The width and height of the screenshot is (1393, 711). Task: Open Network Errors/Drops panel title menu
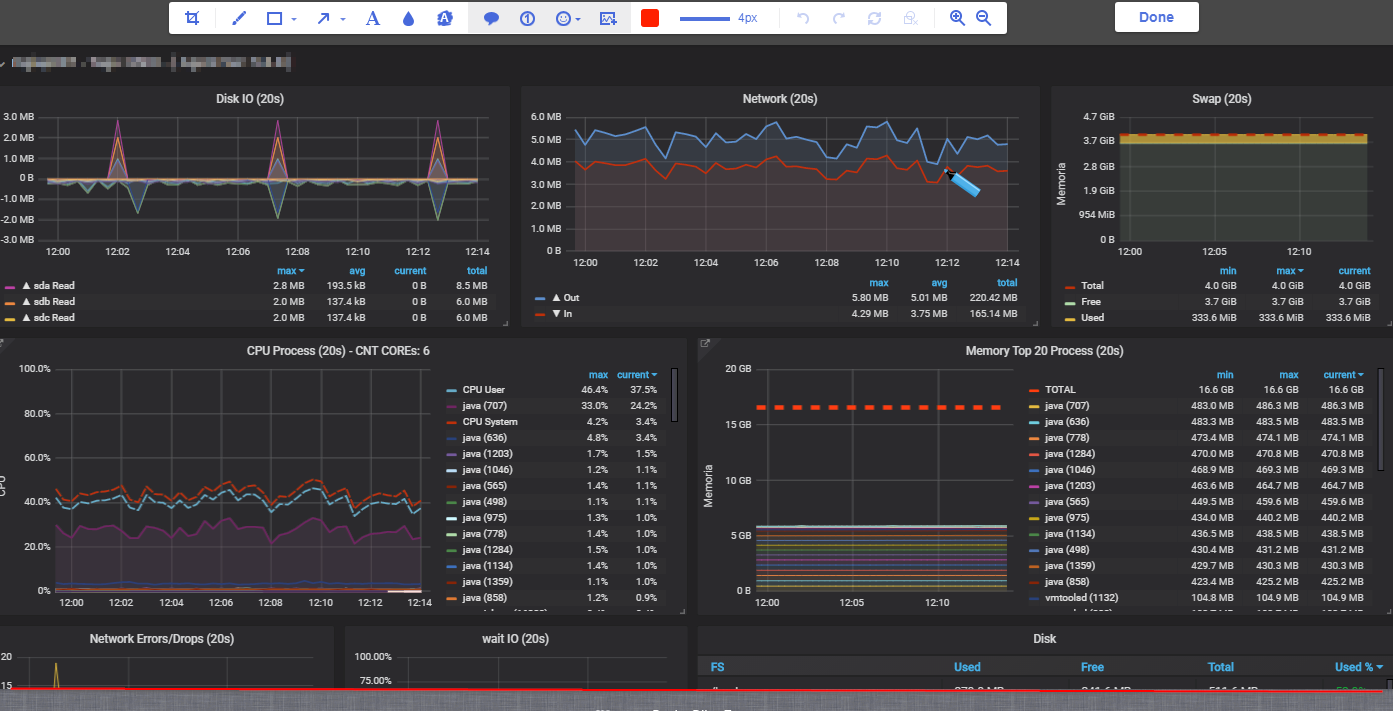point(162,638)
